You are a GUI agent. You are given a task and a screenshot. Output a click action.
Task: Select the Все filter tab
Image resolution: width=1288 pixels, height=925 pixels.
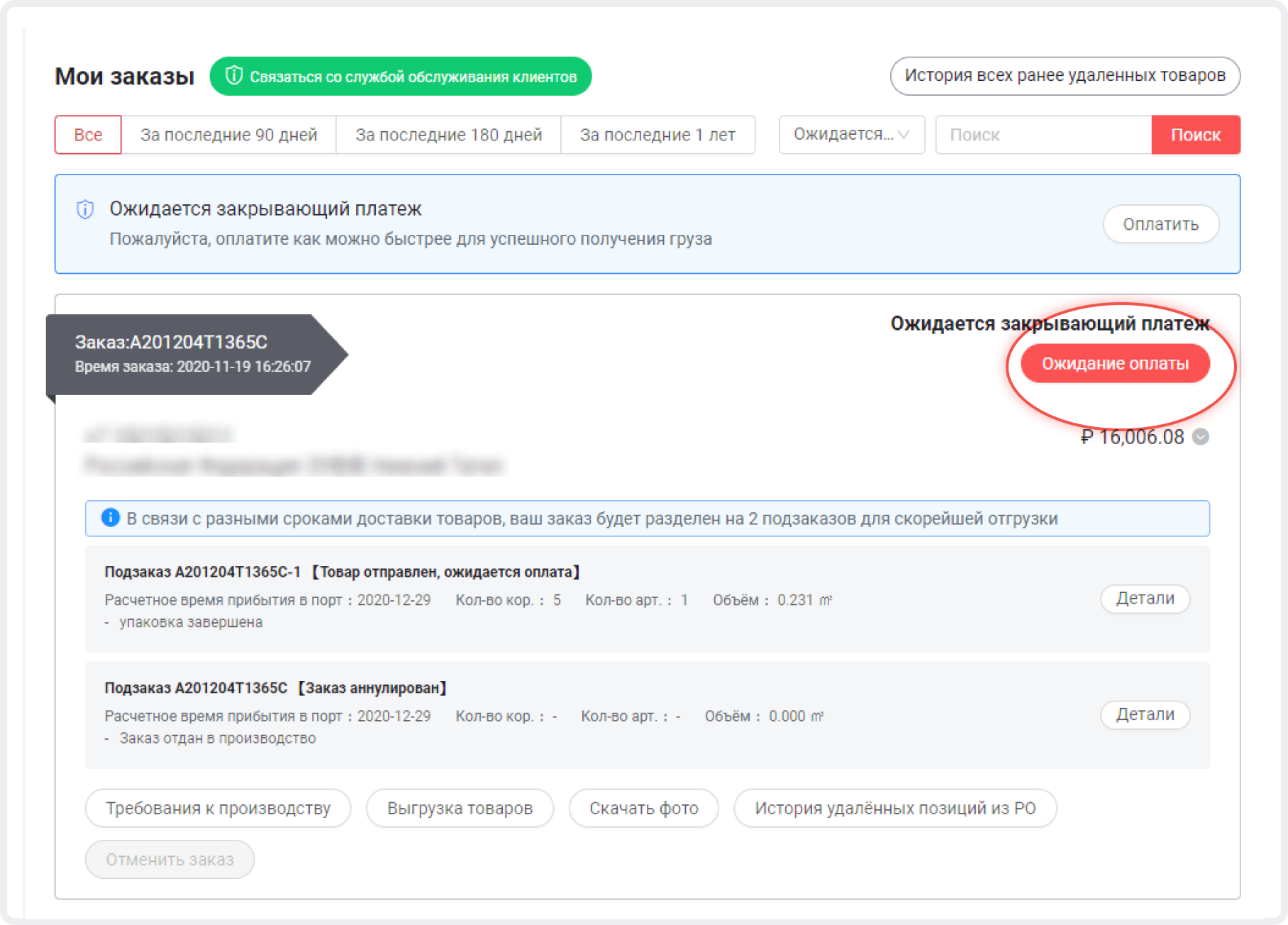click(x=88, y=135)
